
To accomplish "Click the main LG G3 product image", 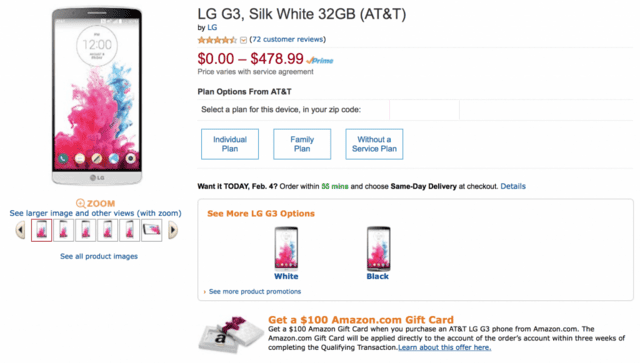I will click(x=97, y=97).
